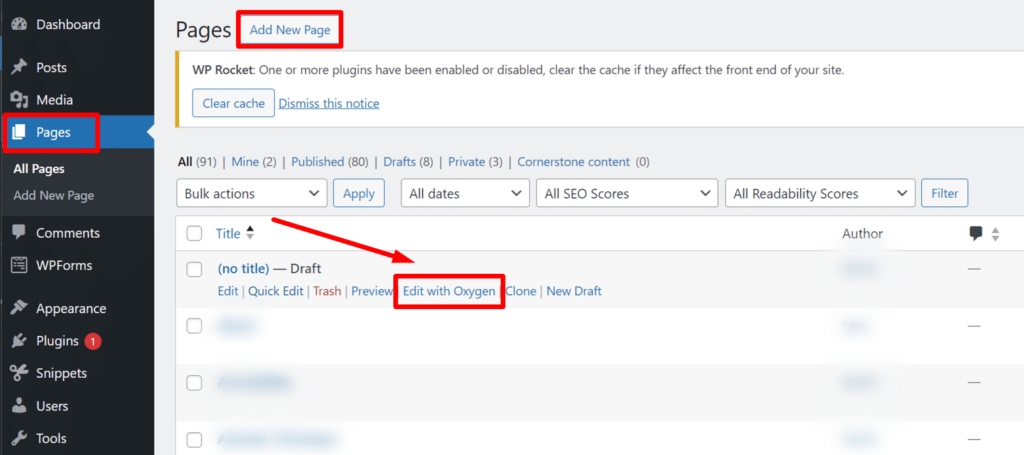The image size is (1024, 455).
Task: Check the select-all checkbox beside Title
Action: click(194, 233)
